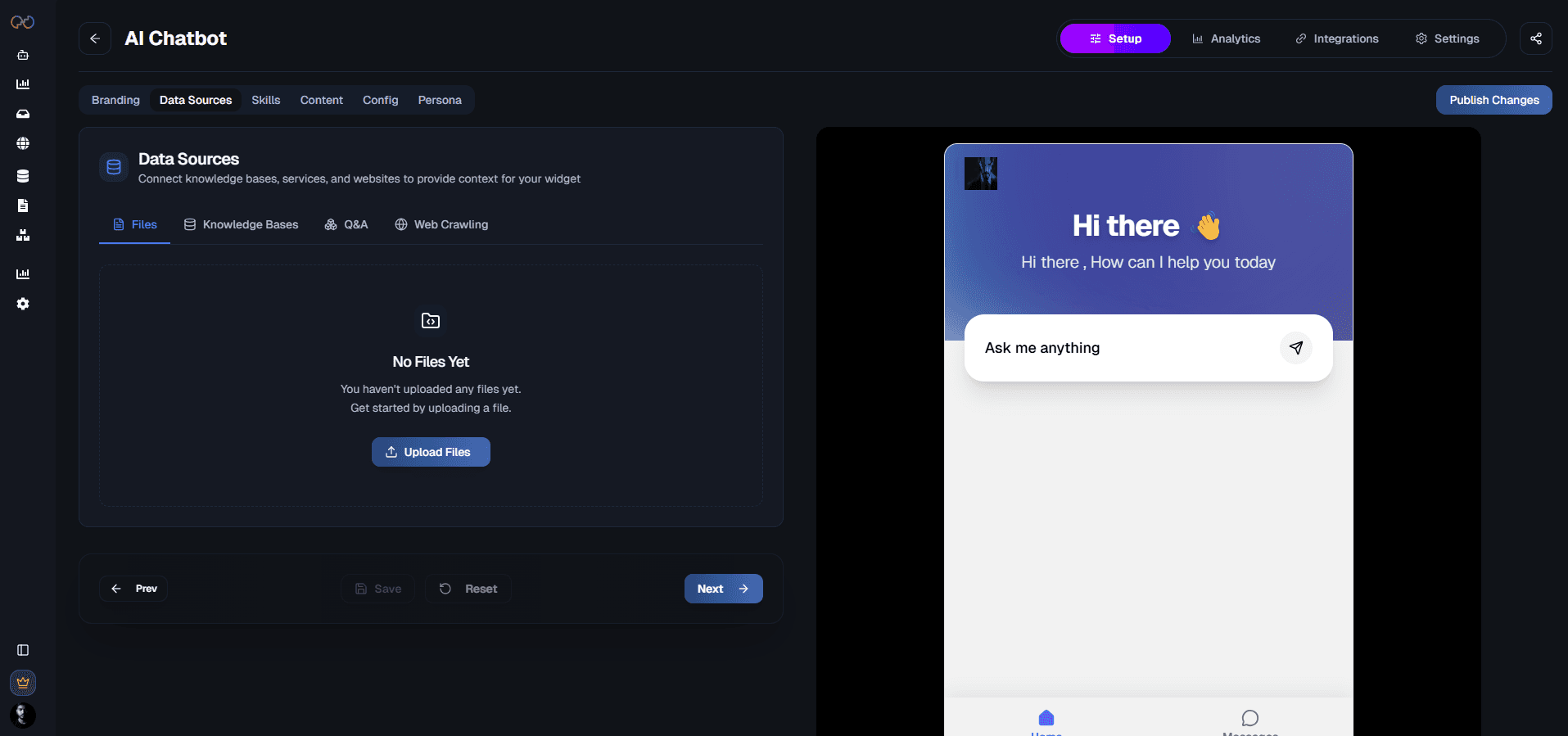Click the Save button
1568x736 pixels.
pyautogui.click(x=378, y=589)
